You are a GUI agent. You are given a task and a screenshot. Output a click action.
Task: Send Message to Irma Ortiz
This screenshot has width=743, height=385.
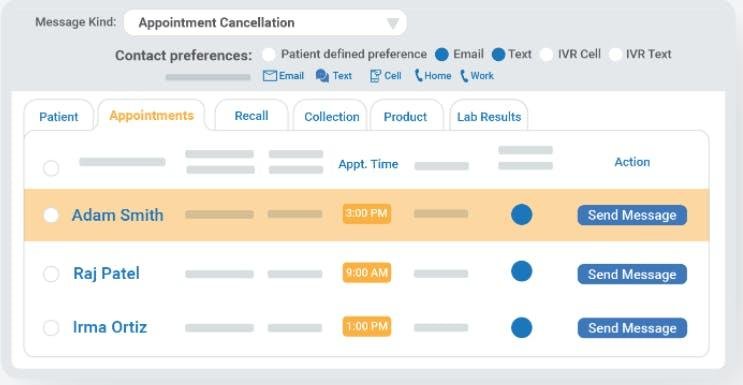point(632,328)
